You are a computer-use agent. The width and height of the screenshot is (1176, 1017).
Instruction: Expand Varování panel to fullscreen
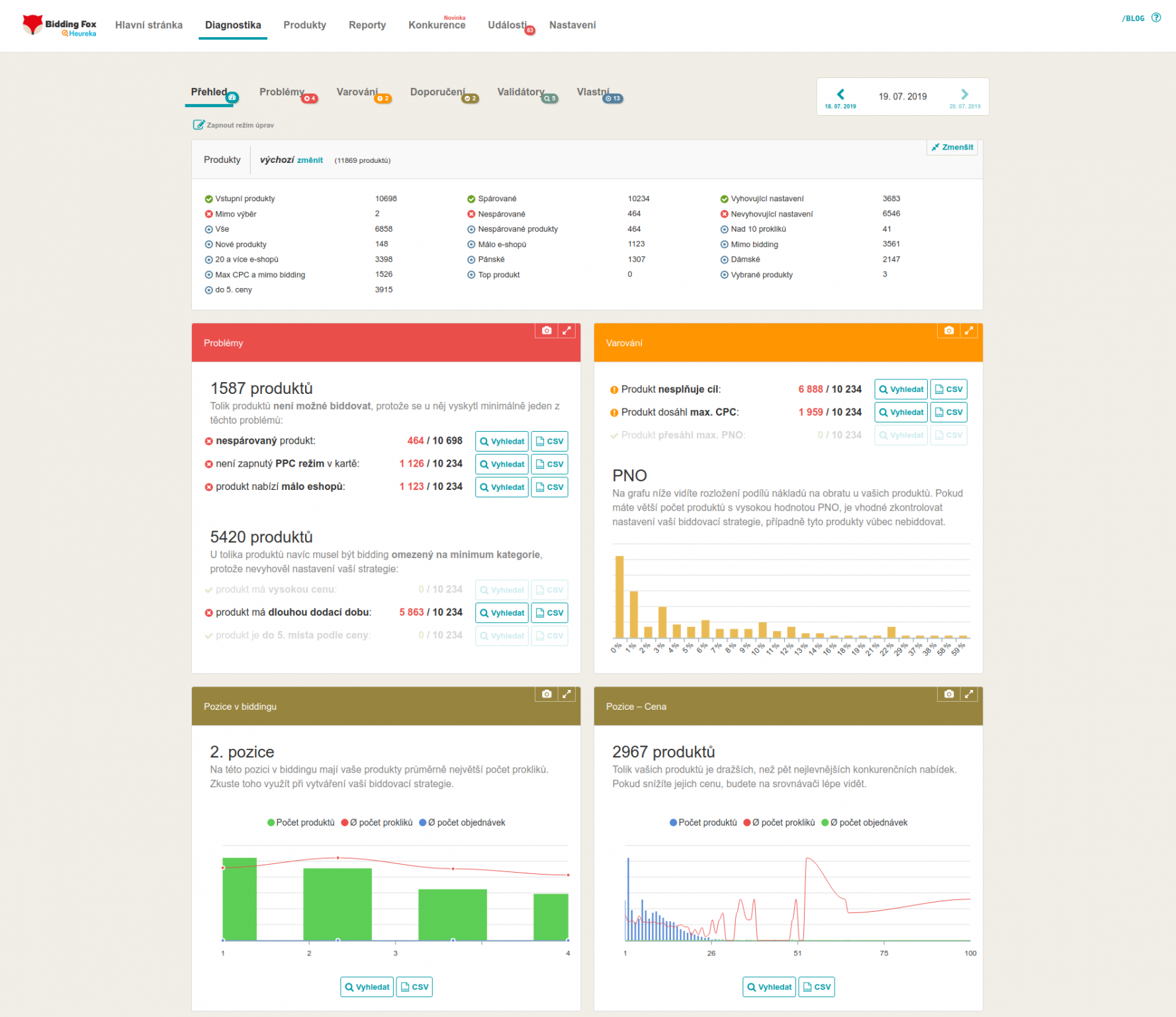(x=969, y=330)
